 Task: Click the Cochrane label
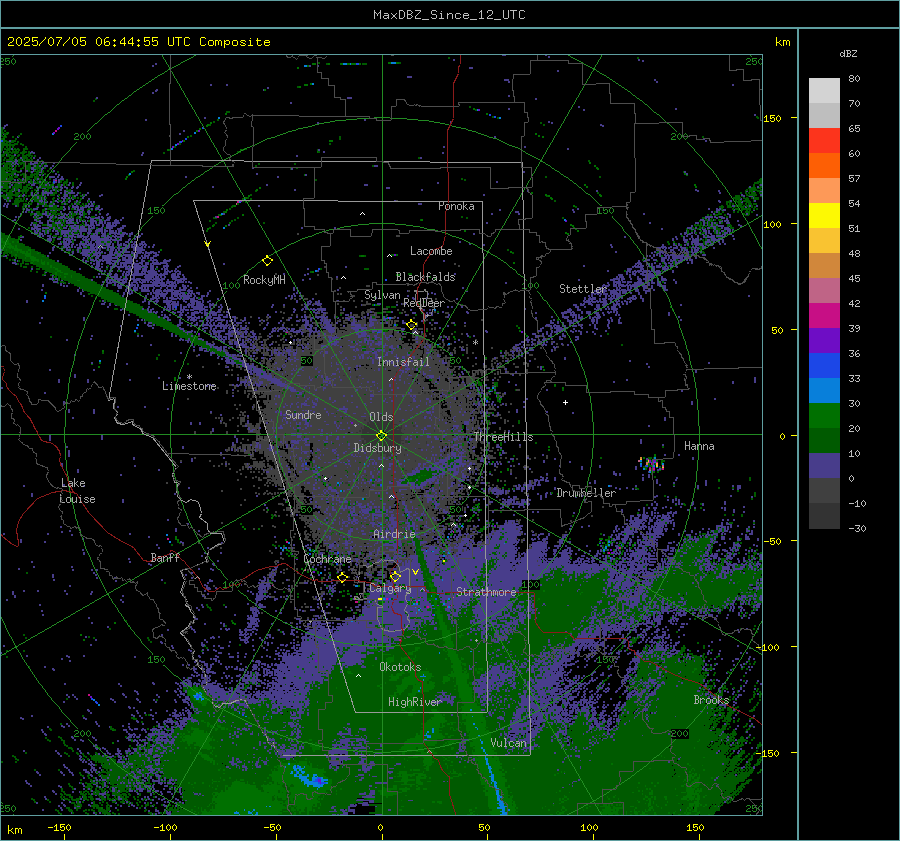click(x=327, y=559)
